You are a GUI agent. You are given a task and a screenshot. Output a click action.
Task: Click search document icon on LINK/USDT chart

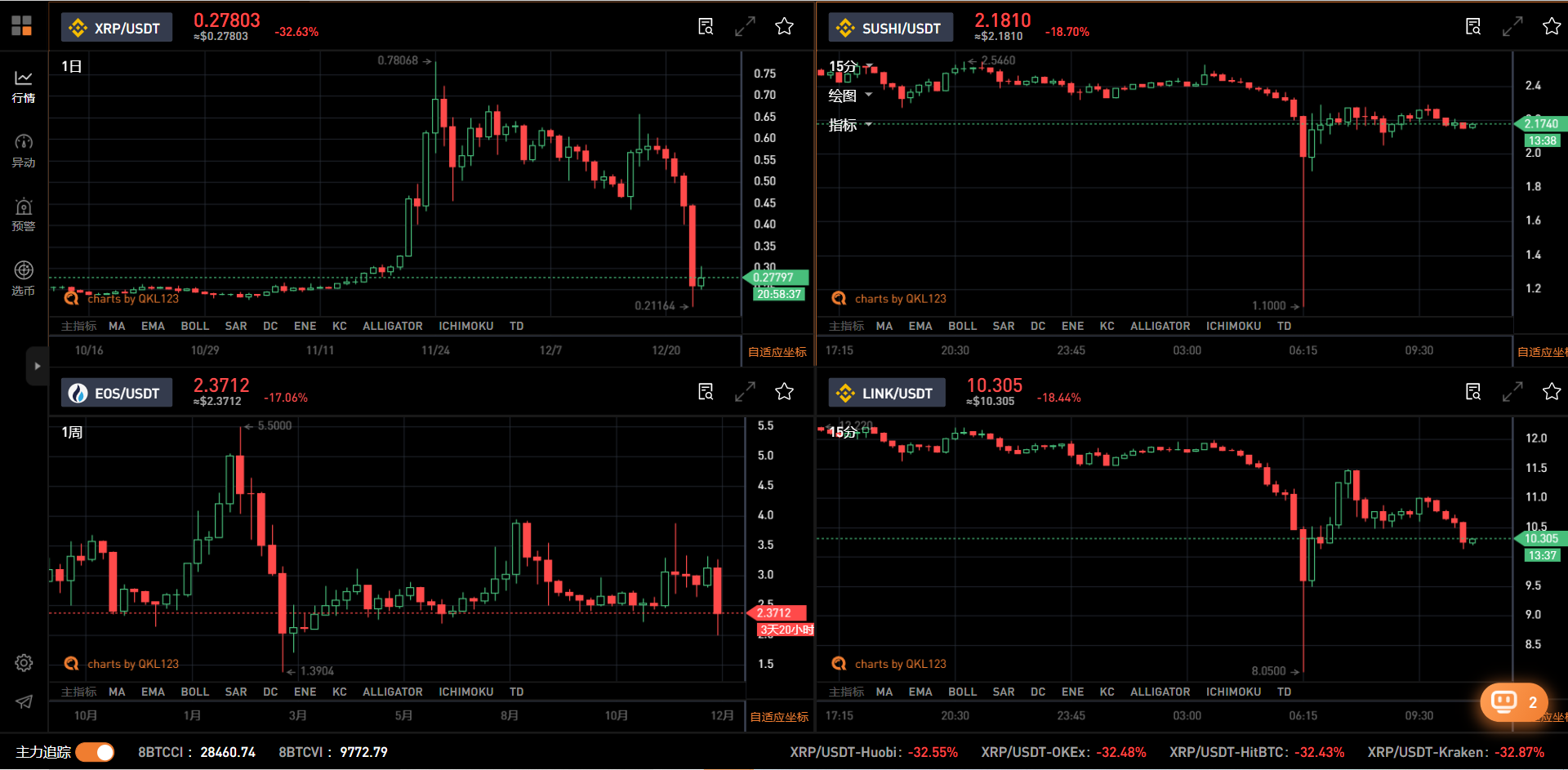(1472, 392)
